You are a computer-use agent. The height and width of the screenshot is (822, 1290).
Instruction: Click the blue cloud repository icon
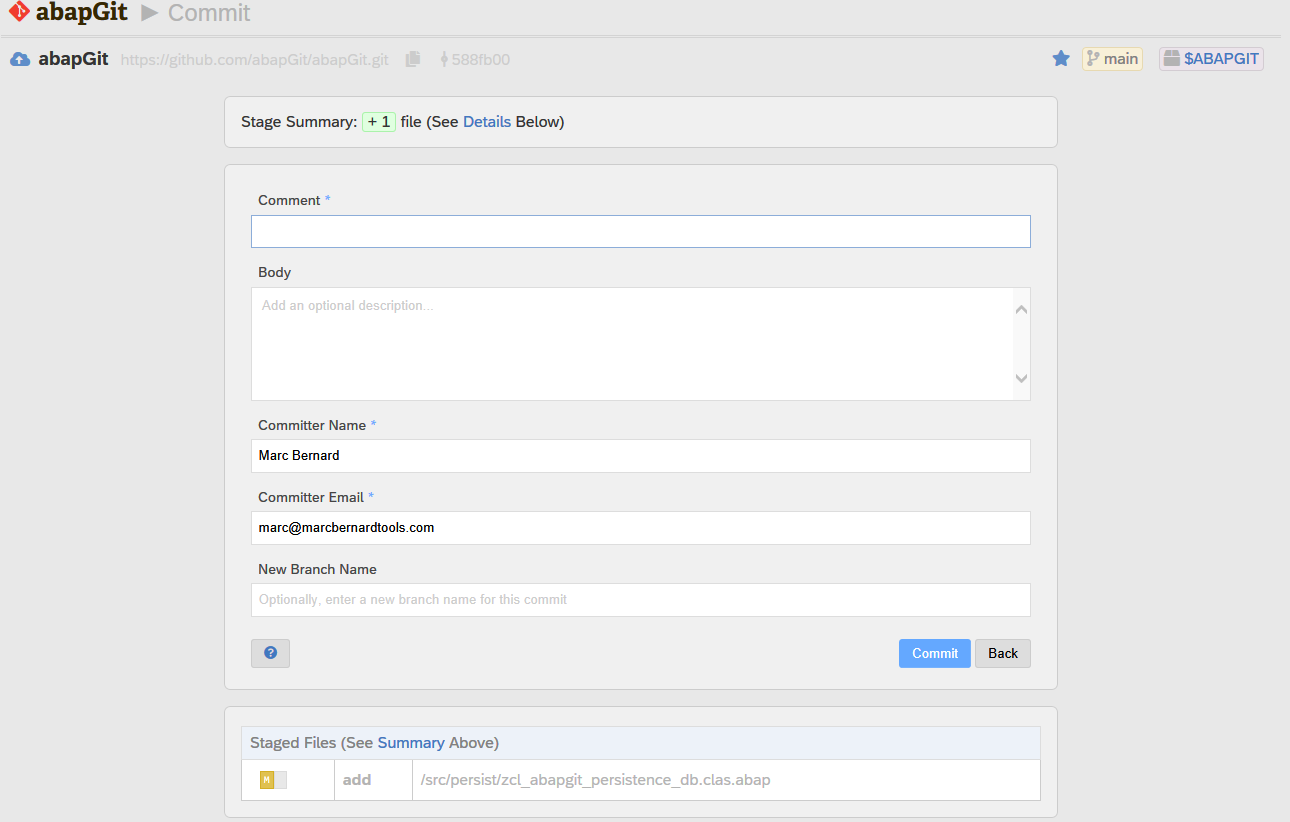20,58
